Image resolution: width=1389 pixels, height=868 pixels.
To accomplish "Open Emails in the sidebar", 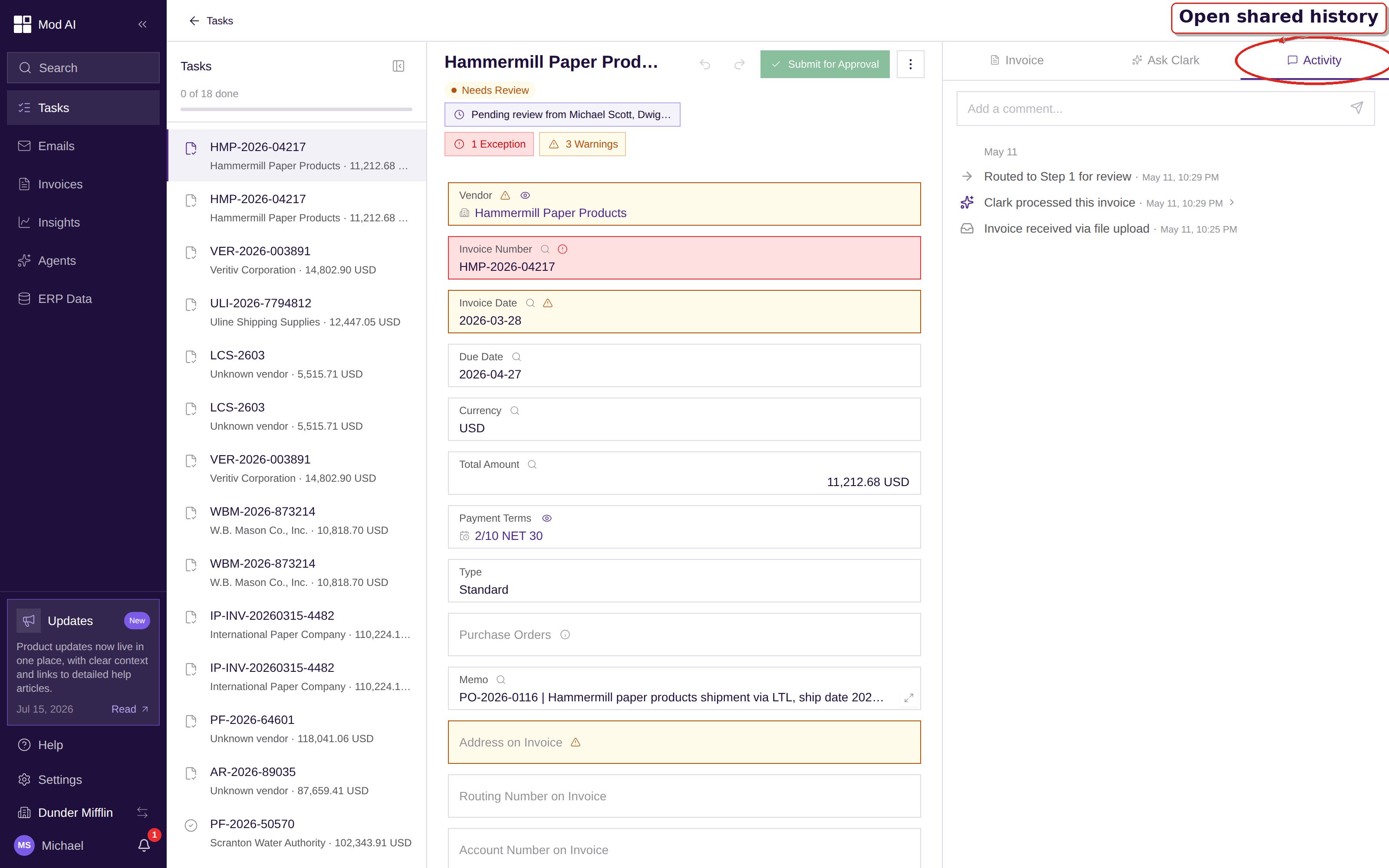I will point(83,146).
